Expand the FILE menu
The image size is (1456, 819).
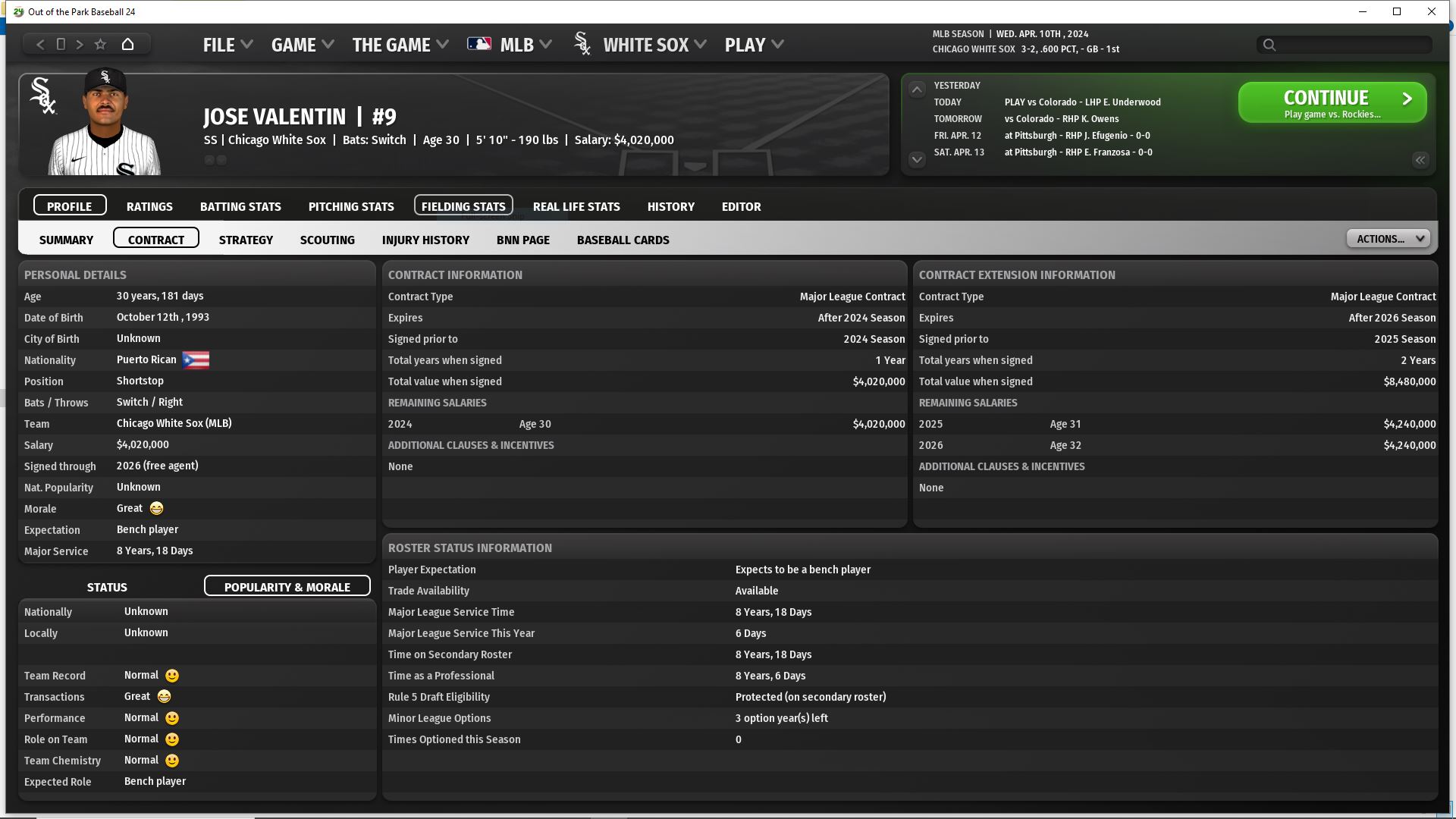pyautogui.click(x=227, y=45)
